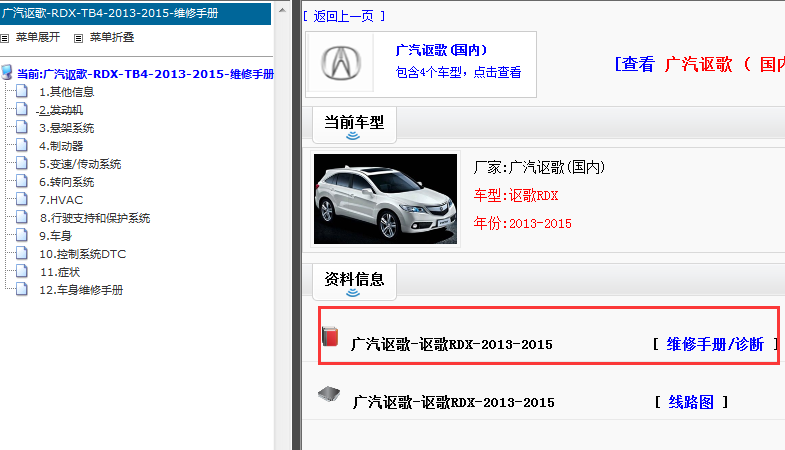The height and width of the screenshot is (450, 785).
Task: Click the page icon next to 12.车身维修手册
Action: [22, 289]
